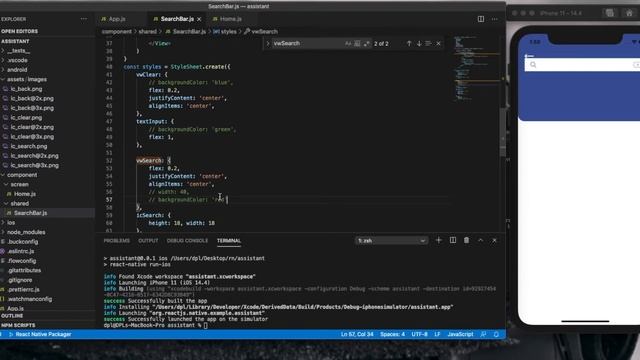This screenshot has width=640, height=360.
Task: Open notifications bell in status bar
Action: (496, 334)
